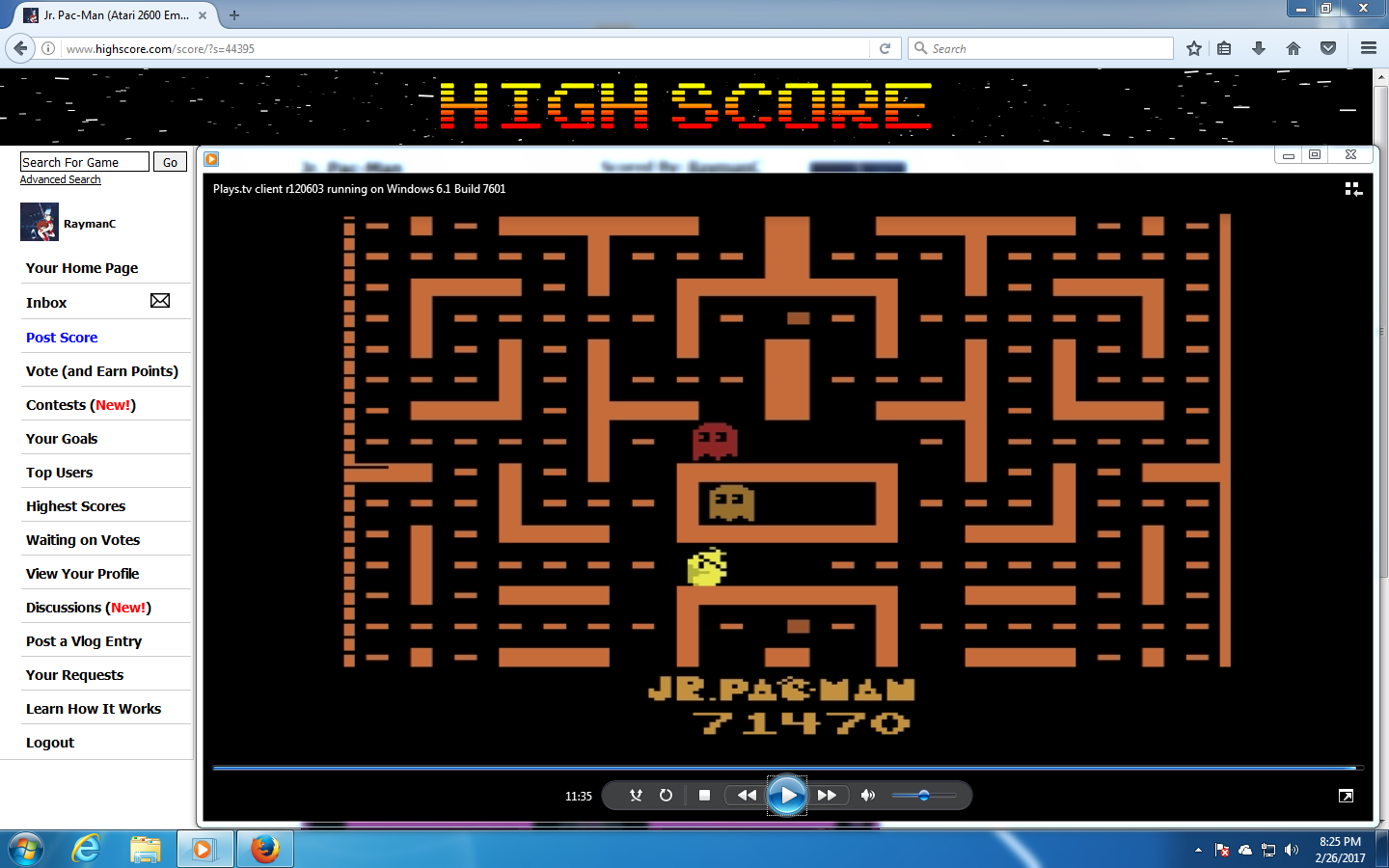Screen dimensions: 1389x868
Task: Adjust the media player volume slider
Action: pos(924,796)
